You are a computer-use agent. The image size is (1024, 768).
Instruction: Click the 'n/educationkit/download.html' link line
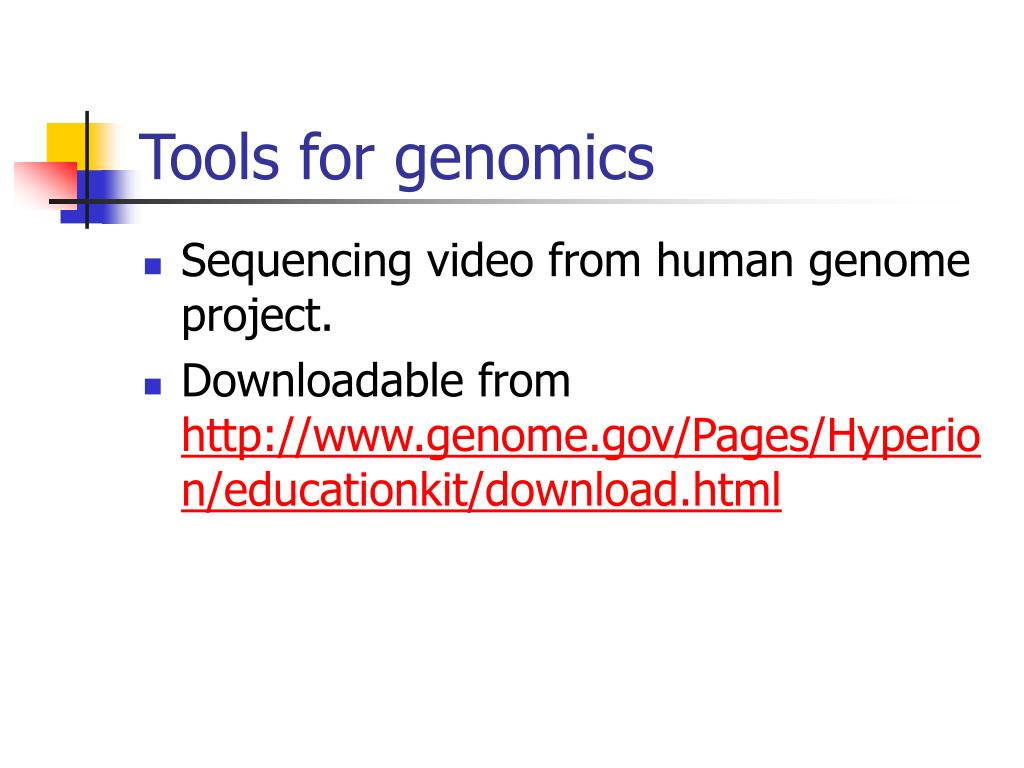pyautogui.click(x=481, y=490)
